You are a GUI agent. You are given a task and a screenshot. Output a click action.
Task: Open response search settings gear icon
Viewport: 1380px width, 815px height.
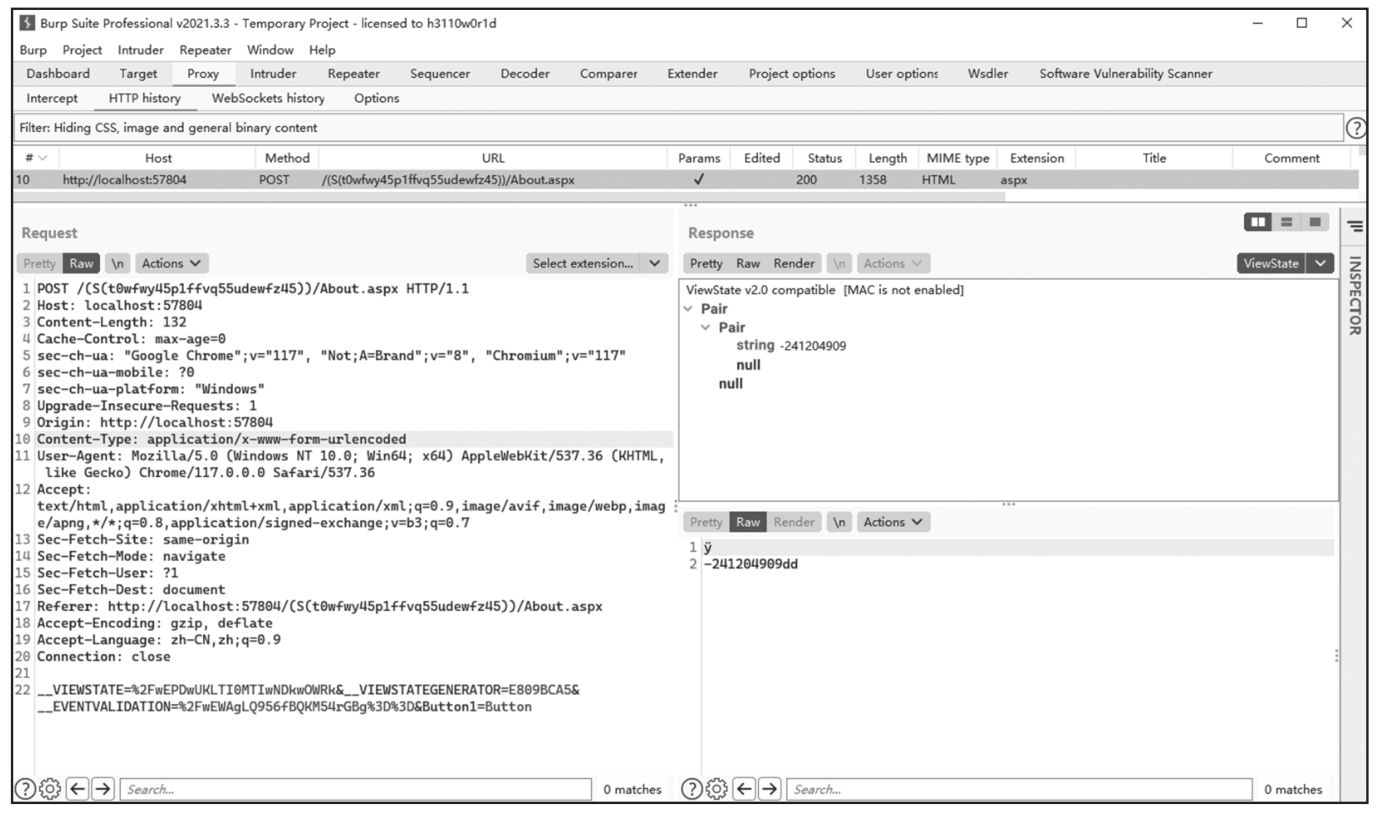point(716,789)
